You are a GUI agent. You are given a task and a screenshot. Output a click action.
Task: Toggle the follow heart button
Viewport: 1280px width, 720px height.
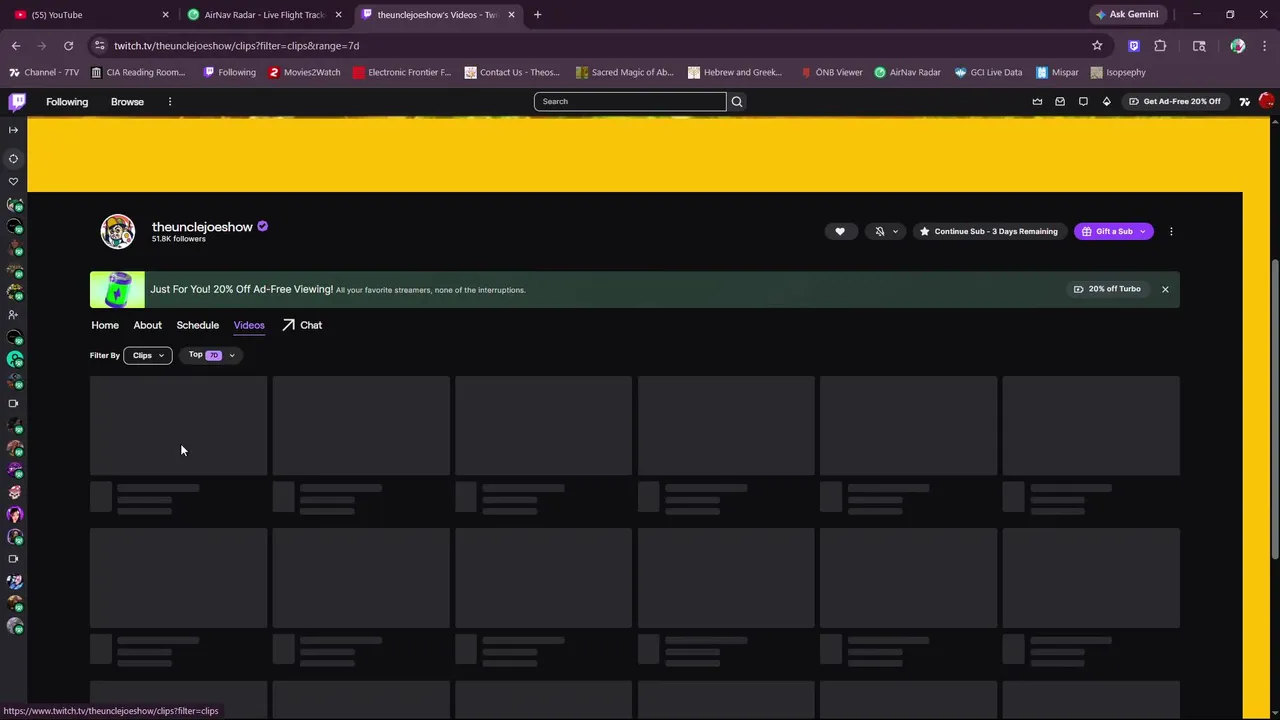pyautogui.click(x=840, y=231)
